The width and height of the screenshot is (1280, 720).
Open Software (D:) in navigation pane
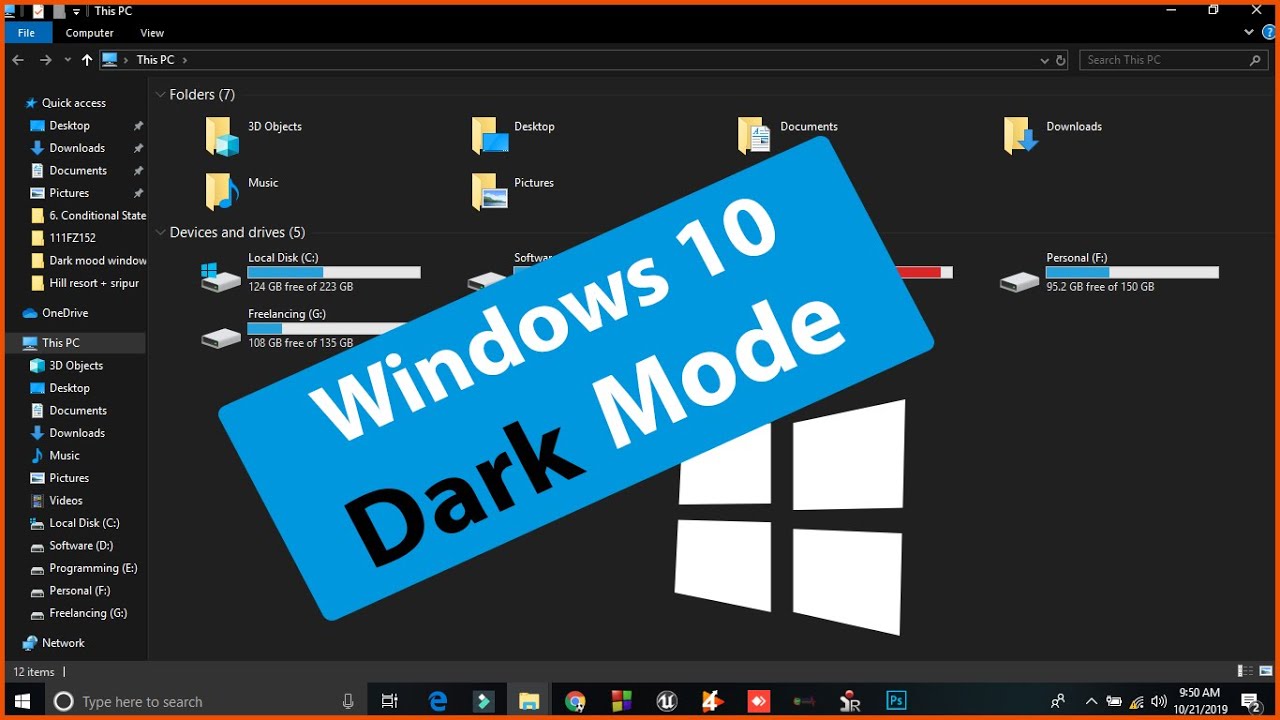click(81, 546)
